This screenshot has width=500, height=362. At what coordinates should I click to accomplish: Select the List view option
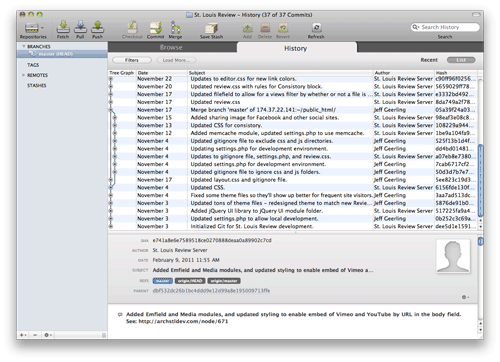461,60
